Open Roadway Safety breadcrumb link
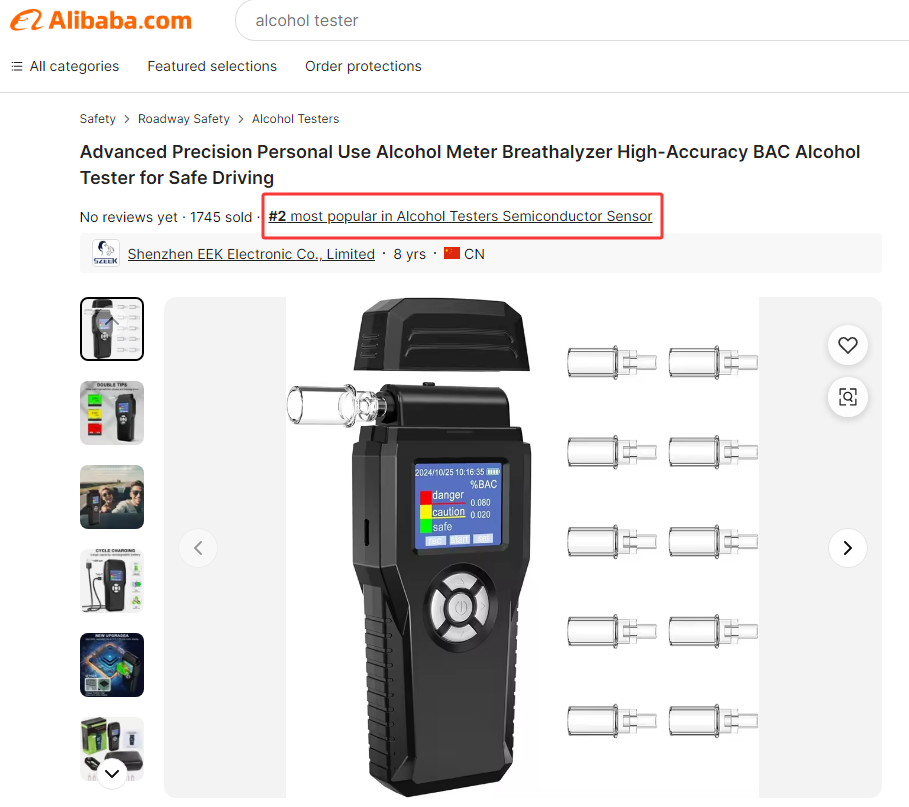The width and height of the screenshot is (909, 807). 184,119
